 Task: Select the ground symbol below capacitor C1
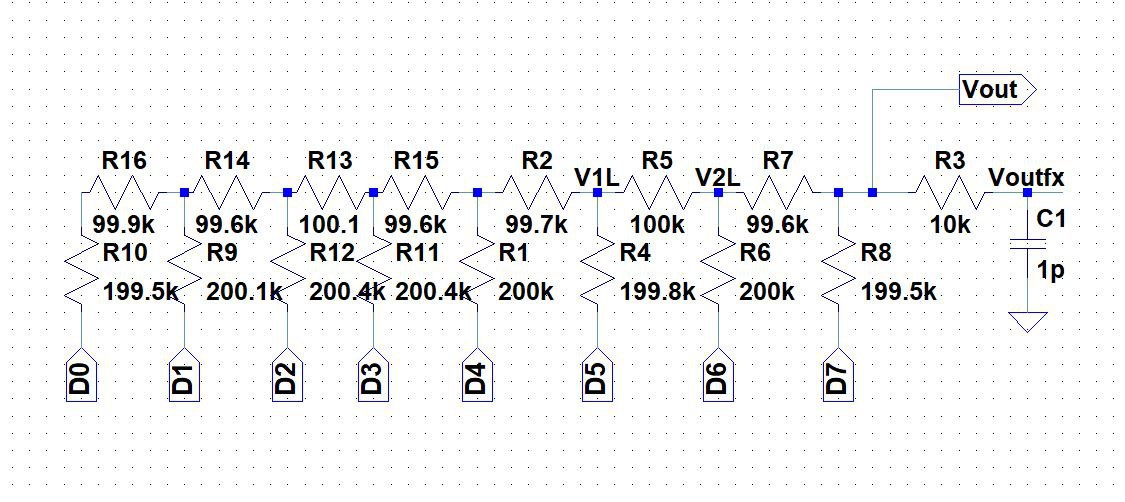click(1027, 322)
